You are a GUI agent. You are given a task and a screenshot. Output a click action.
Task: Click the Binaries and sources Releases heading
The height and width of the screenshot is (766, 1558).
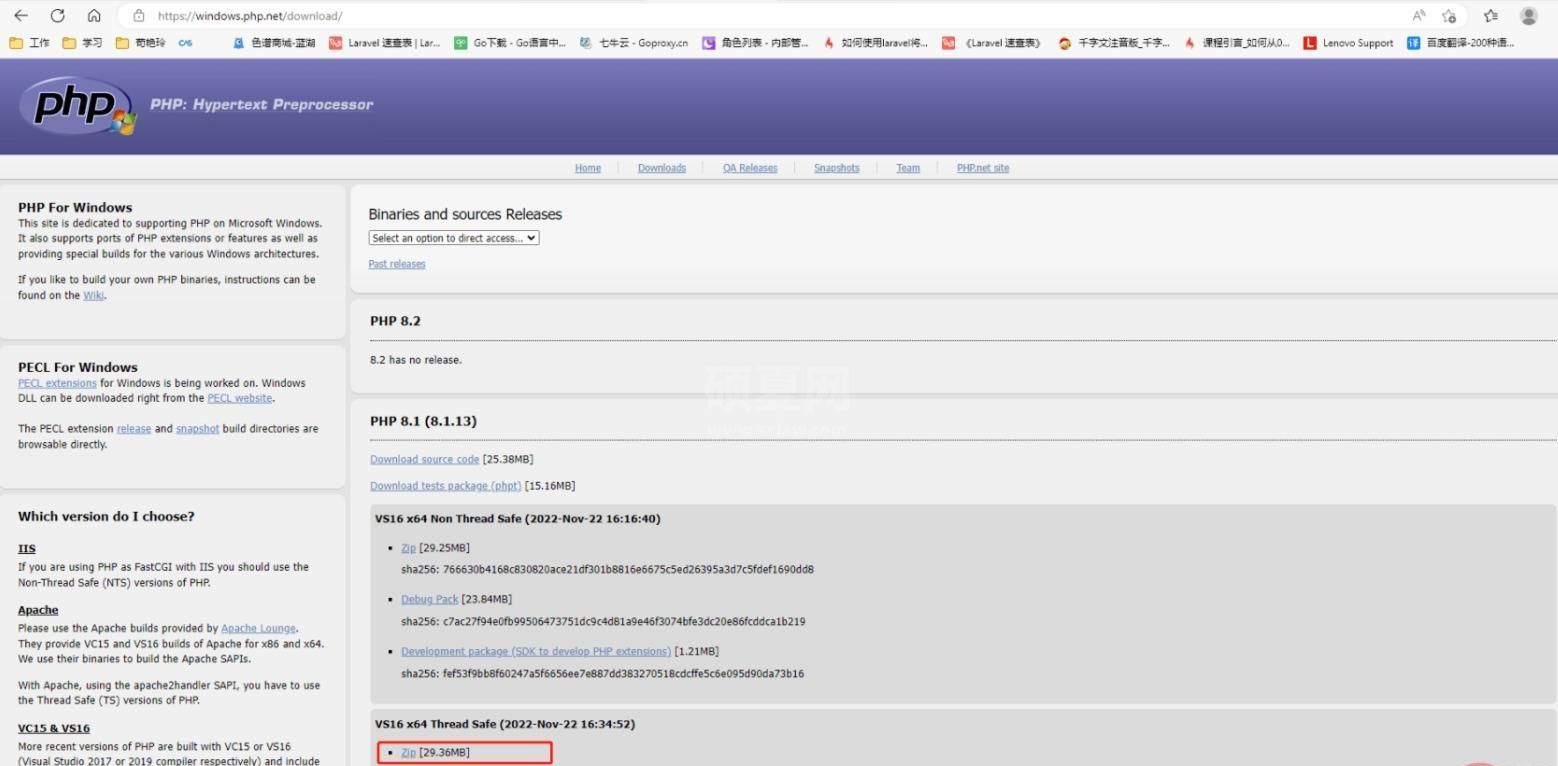pos(465,214)
